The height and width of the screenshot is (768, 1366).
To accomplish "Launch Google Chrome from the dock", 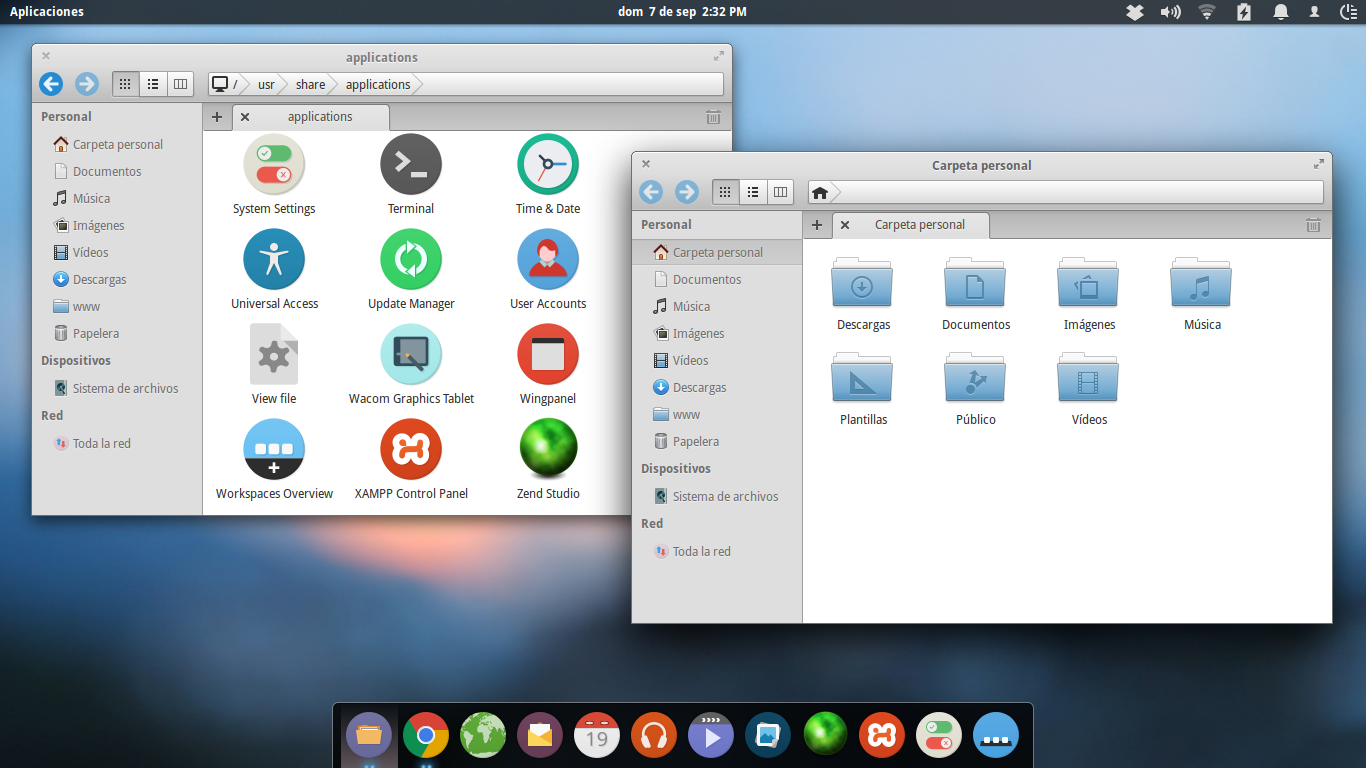I will (426, 736).
